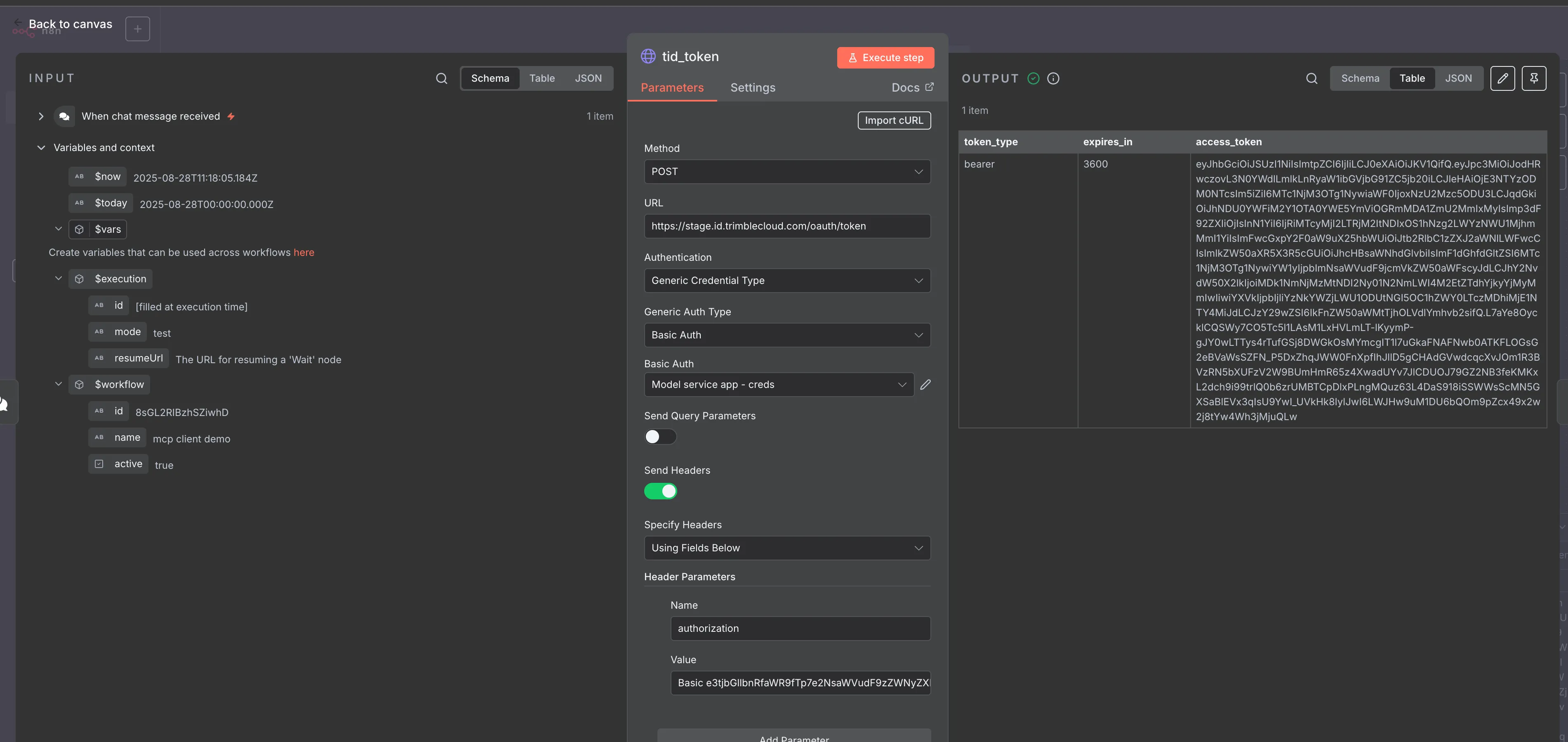The image size is (1568, 742).
Task: Click the $execution cube icon
Action: (x=79, y=279)
